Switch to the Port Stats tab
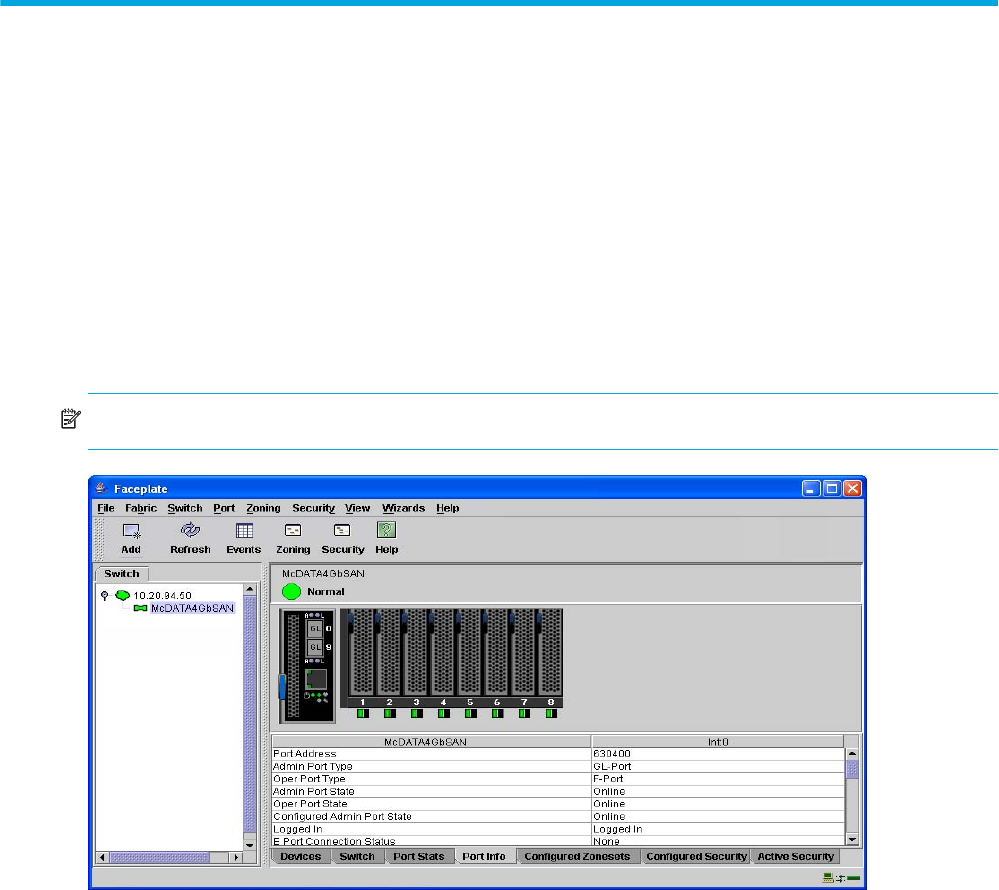 [x=419, y=856]
